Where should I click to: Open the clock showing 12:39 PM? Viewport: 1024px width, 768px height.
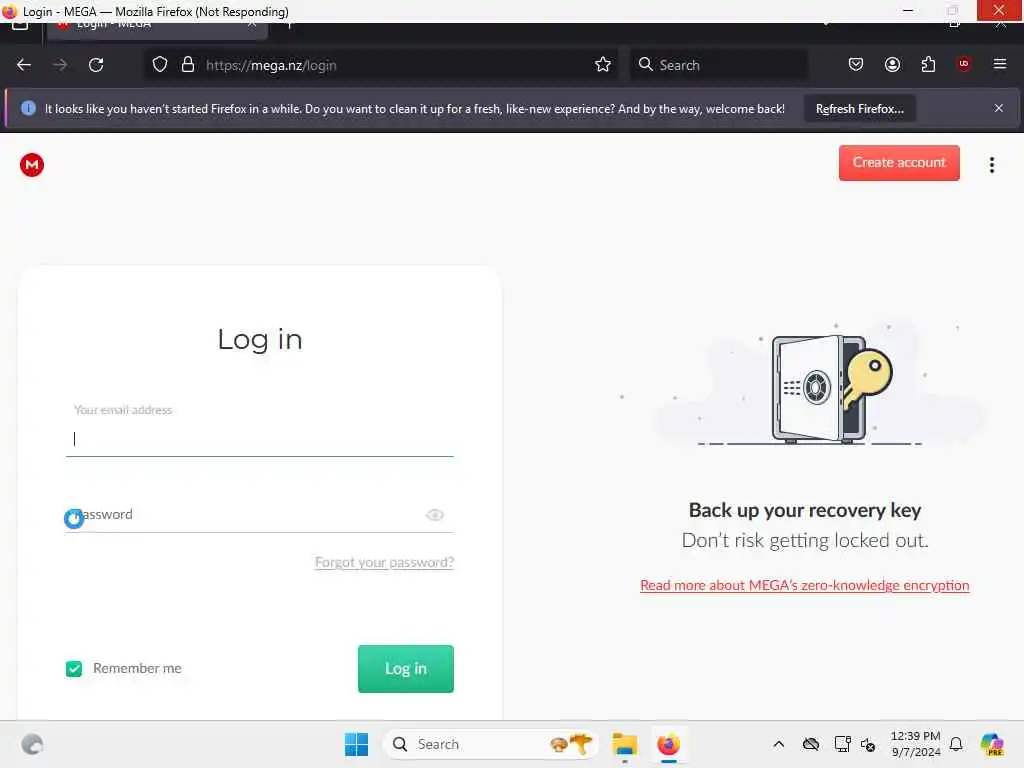[916, 744]
